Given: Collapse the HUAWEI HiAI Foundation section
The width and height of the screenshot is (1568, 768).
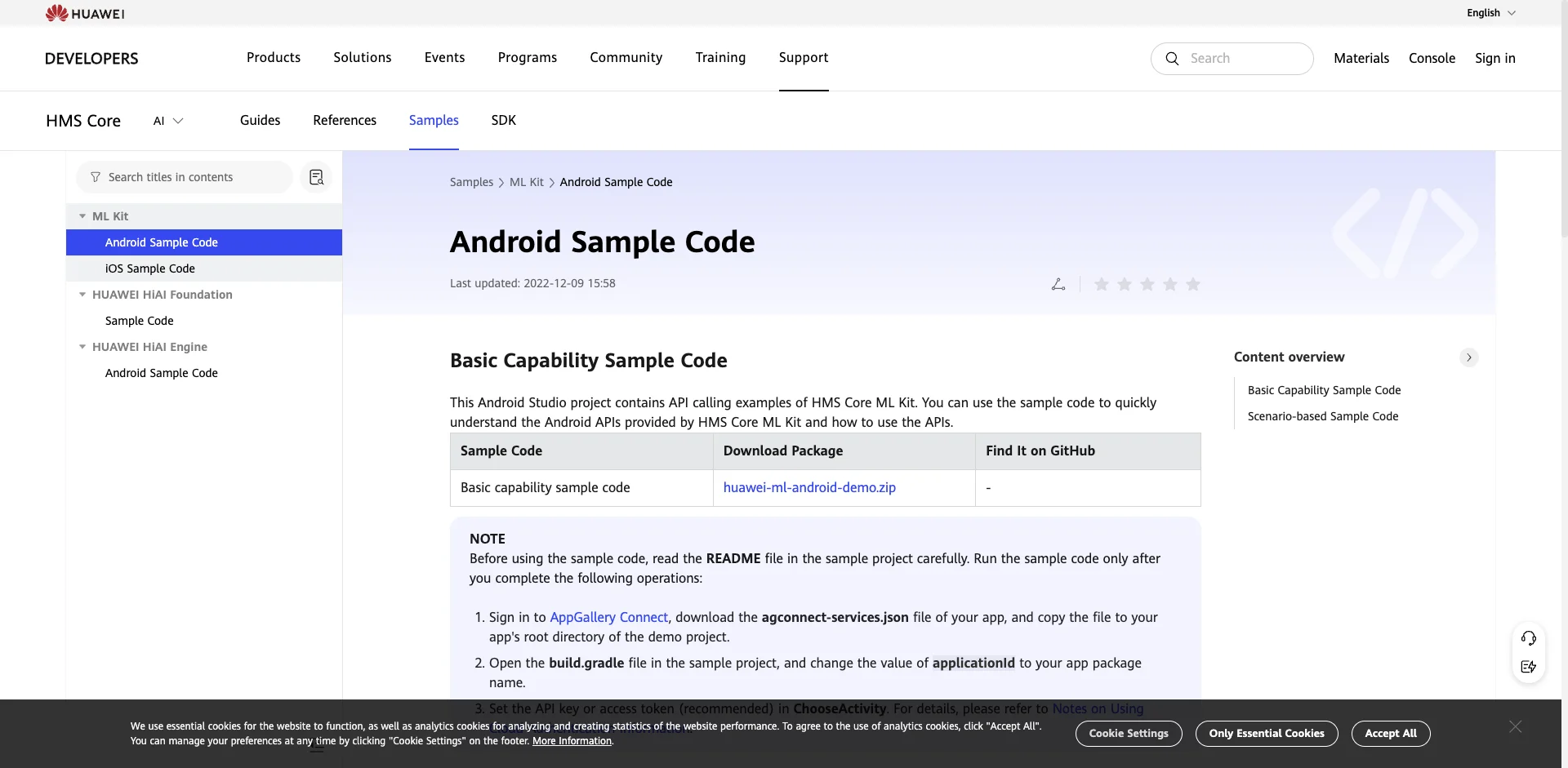Looking at the screenshot, I should (82, 295).
